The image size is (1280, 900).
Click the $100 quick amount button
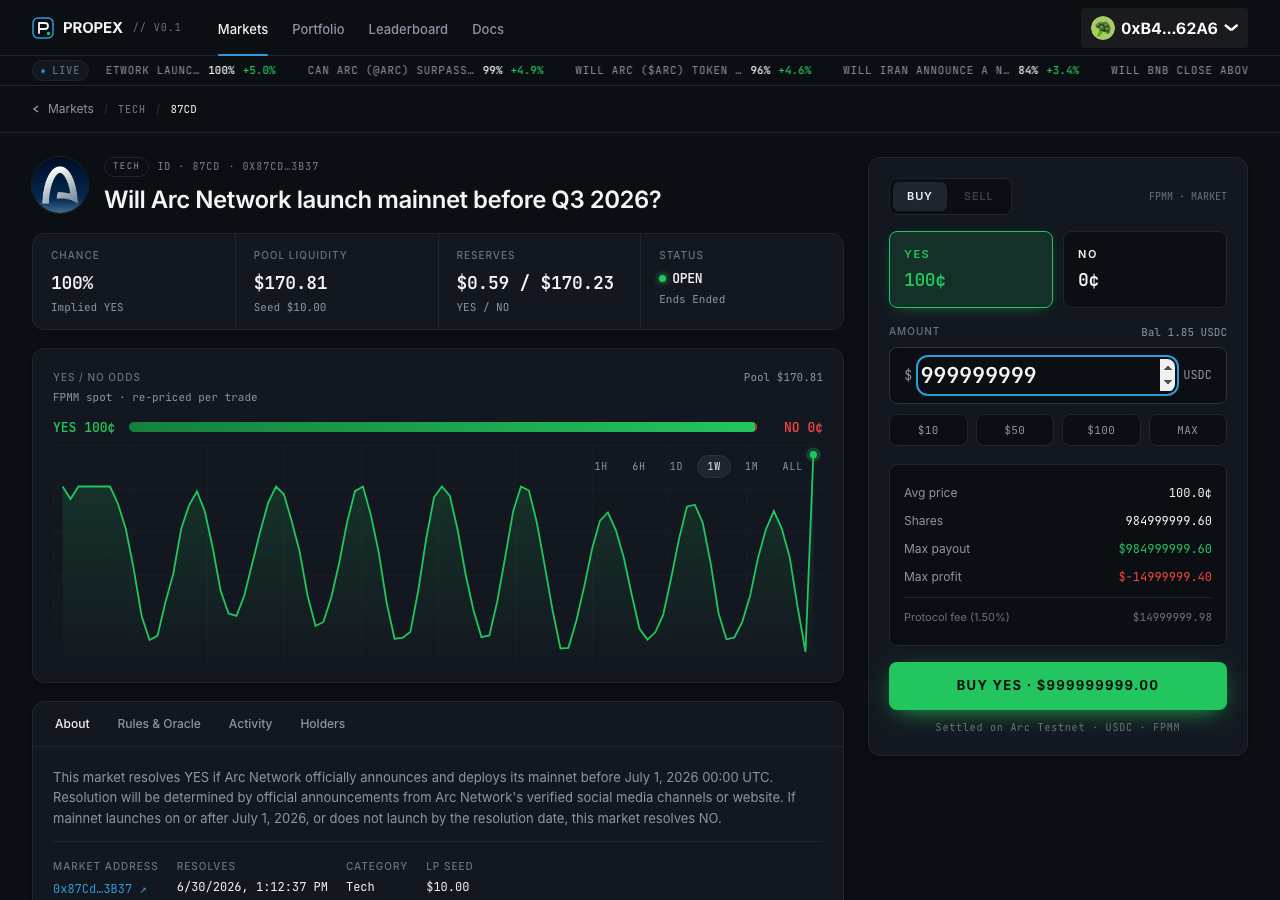pyautogui.click(x=1101, y=430)
